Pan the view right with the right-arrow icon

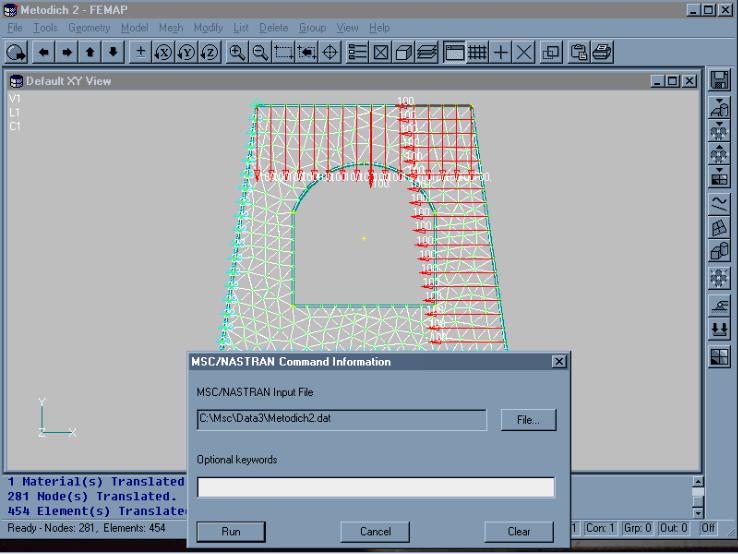tap(67, 52)
